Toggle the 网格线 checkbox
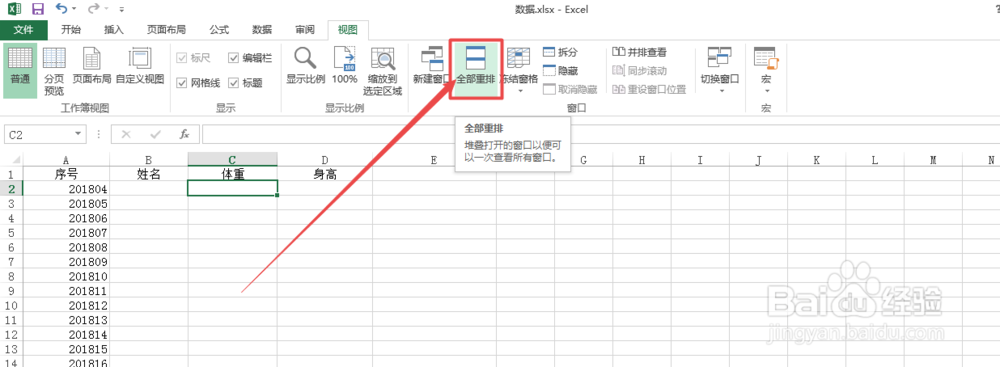The image size is (1000, 367). click(x=198, y=82)
